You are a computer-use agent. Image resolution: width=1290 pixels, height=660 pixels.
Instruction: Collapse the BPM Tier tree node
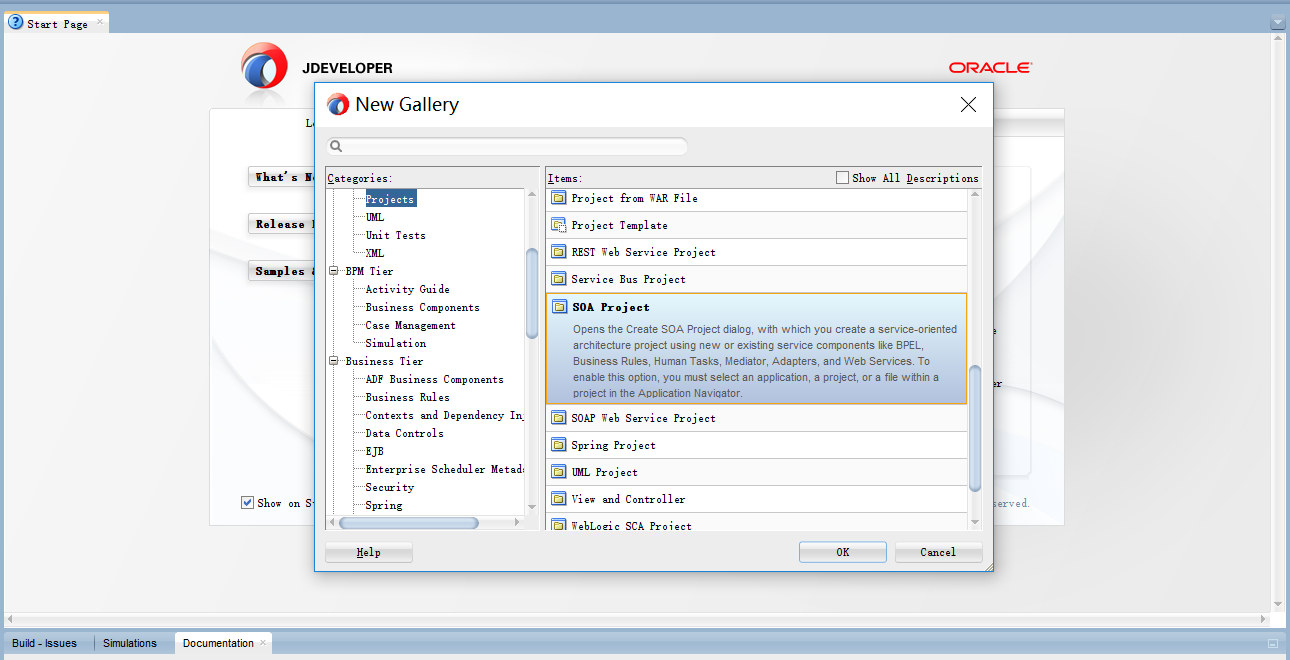(334, 270)
